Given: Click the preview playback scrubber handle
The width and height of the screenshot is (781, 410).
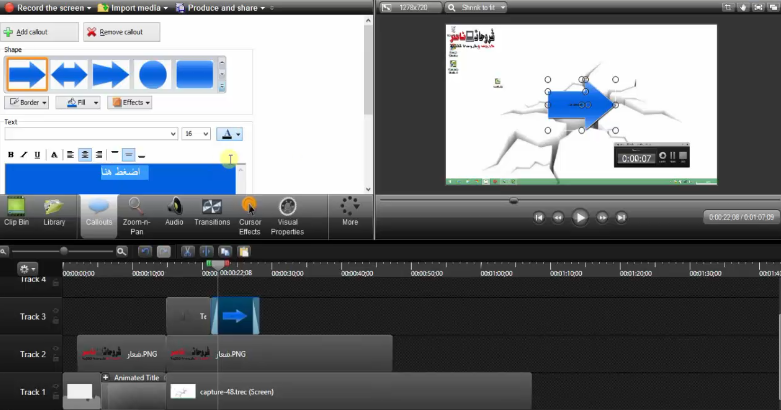Looking at the screenshot, I should click(514, 201).
